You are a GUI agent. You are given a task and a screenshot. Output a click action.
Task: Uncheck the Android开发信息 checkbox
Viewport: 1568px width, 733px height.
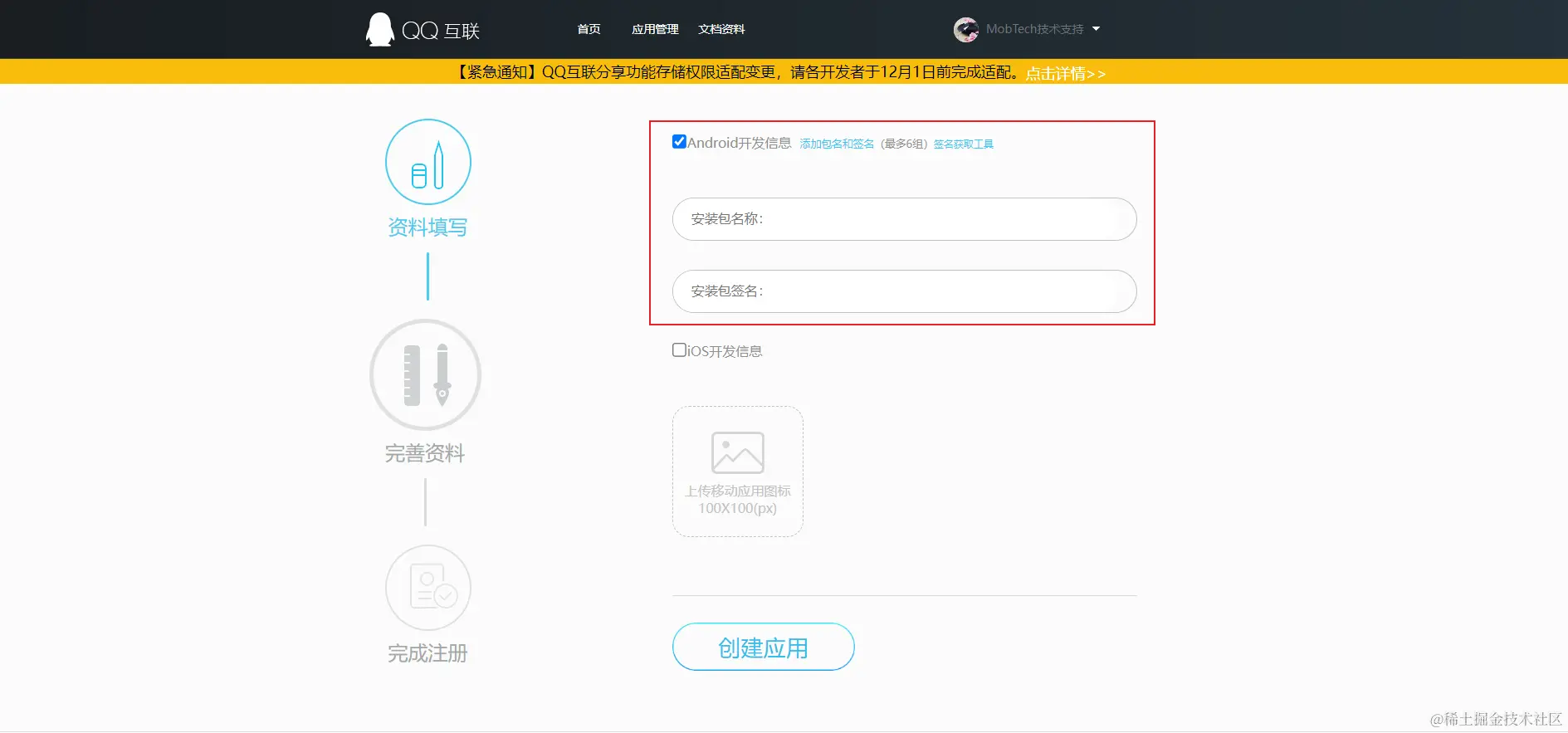click(x=679, y=141)
